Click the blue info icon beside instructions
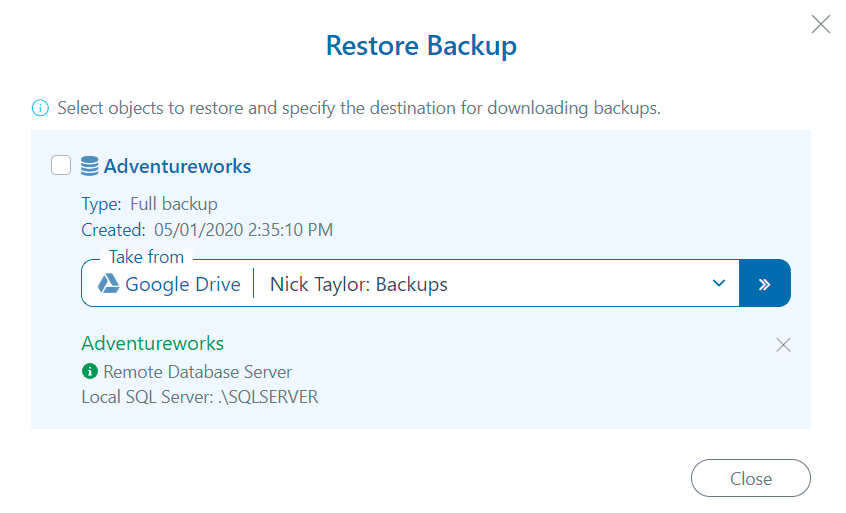 (40, 108)
